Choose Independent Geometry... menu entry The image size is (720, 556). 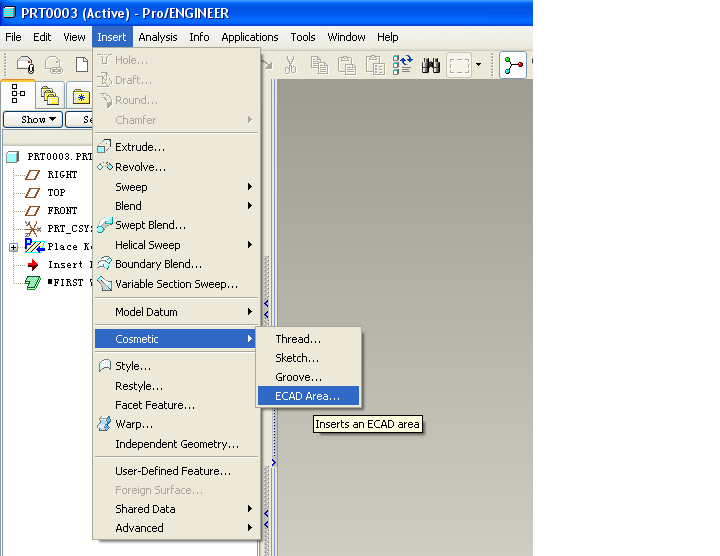(x=176, y=444)
